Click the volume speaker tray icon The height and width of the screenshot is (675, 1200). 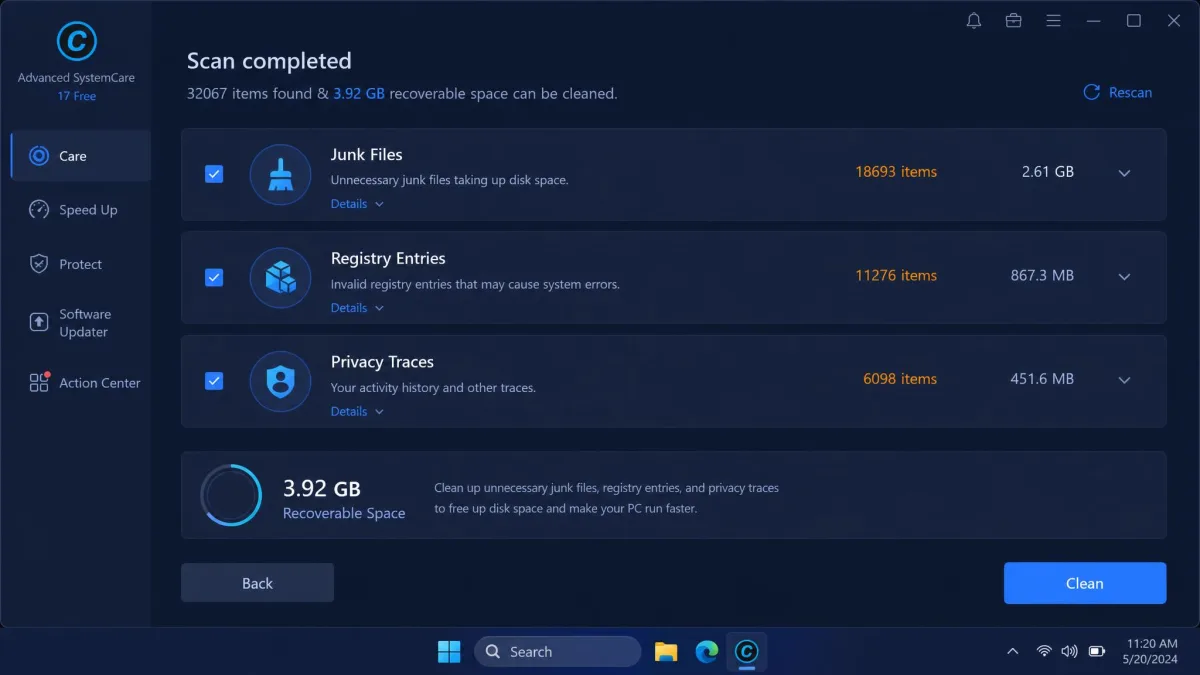point(1069,651)
